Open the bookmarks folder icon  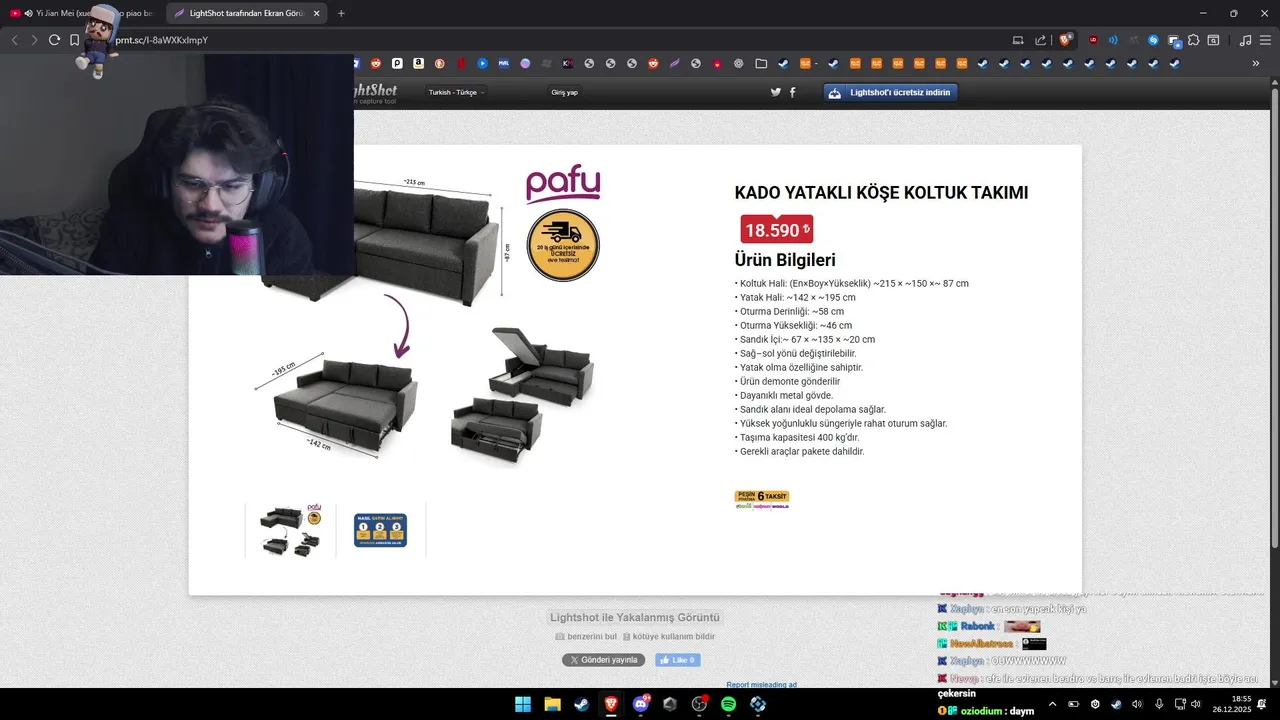761,63
